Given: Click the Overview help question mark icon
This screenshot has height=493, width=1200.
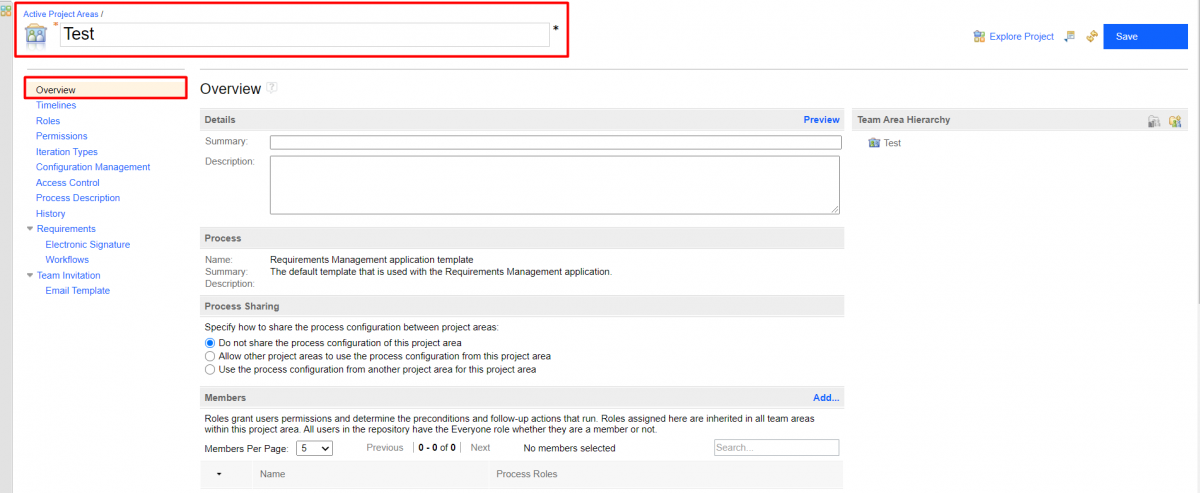Looking at the screenshot, I should point(272,88).
